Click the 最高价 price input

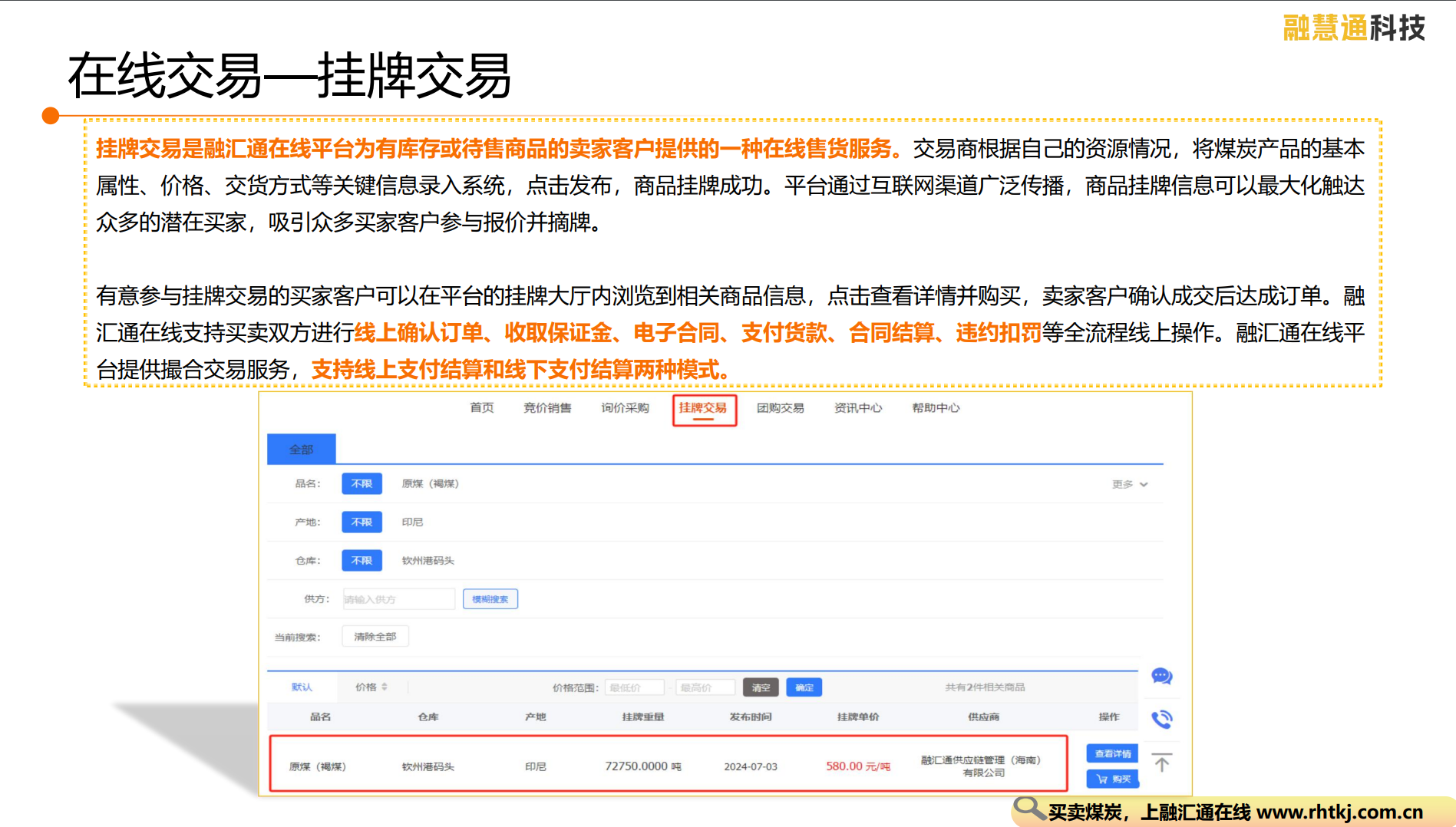click(705, 687)
